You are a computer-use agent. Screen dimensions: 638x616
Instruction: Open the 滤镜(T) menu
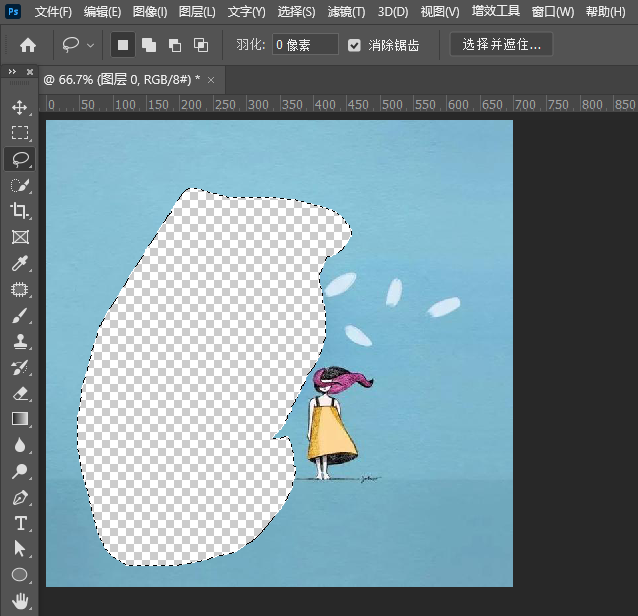(346, 12)
